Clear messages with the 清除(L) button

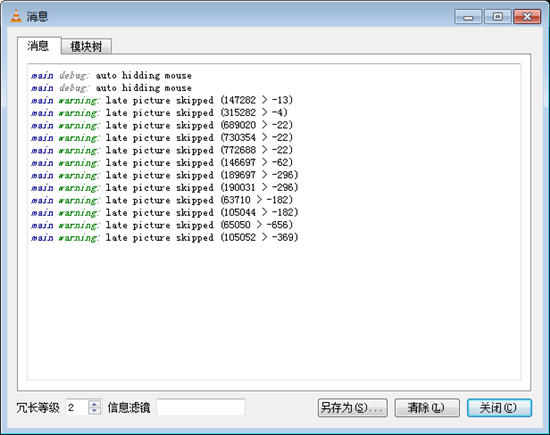click(x=427, y=408)
